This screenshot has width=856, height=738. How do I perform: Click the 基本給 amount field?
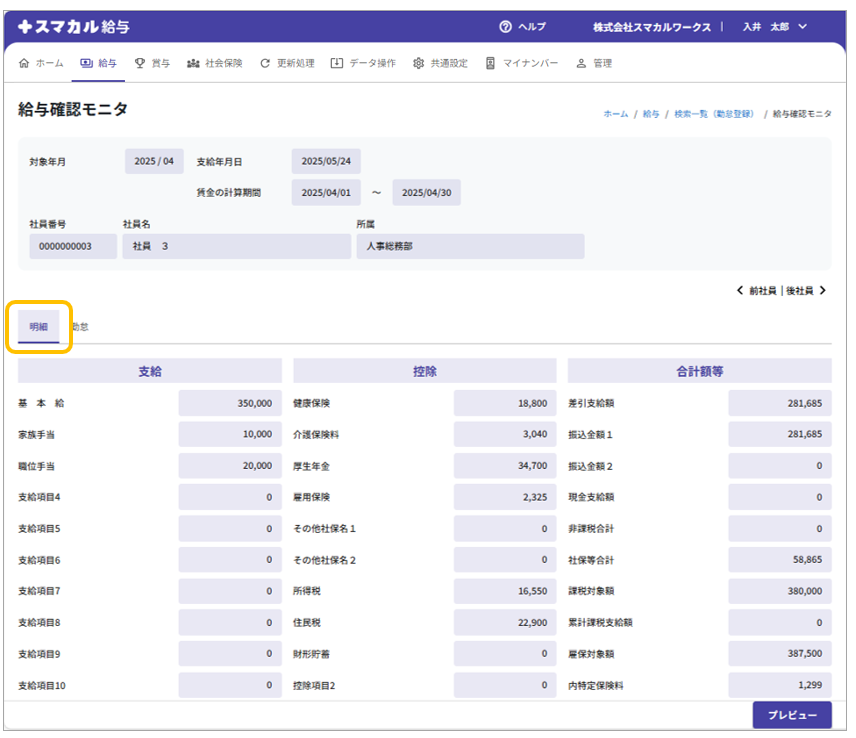(228, 403)
